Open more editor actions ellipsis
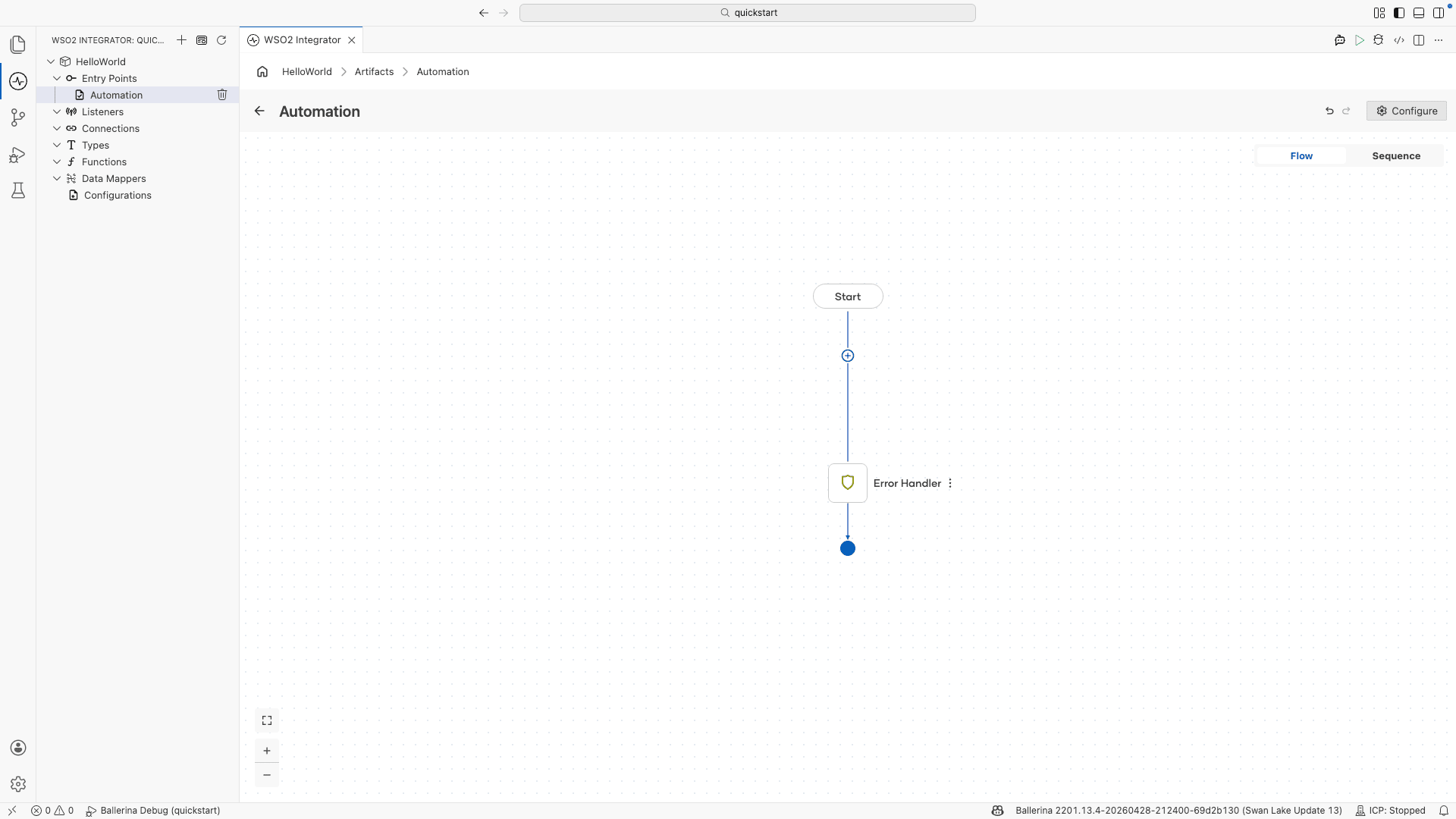Image resolution: width=1456 pixels, height=819 pixels. pyautogui.click(x=1439, y=40)
